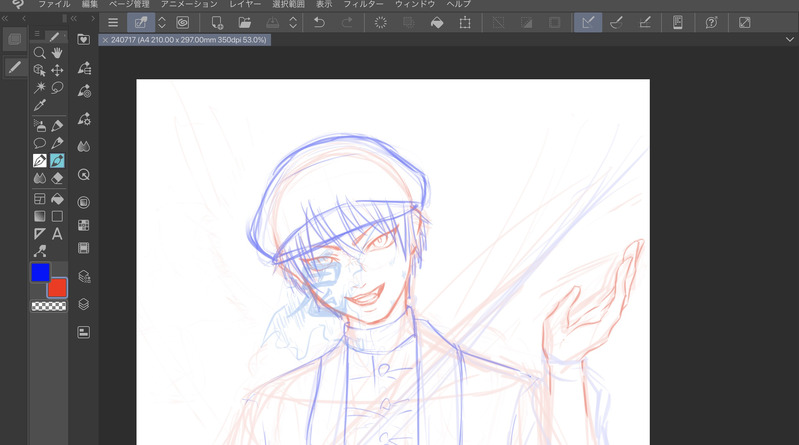Open the Navigator palette circle-arrow icon

[84, 175]
